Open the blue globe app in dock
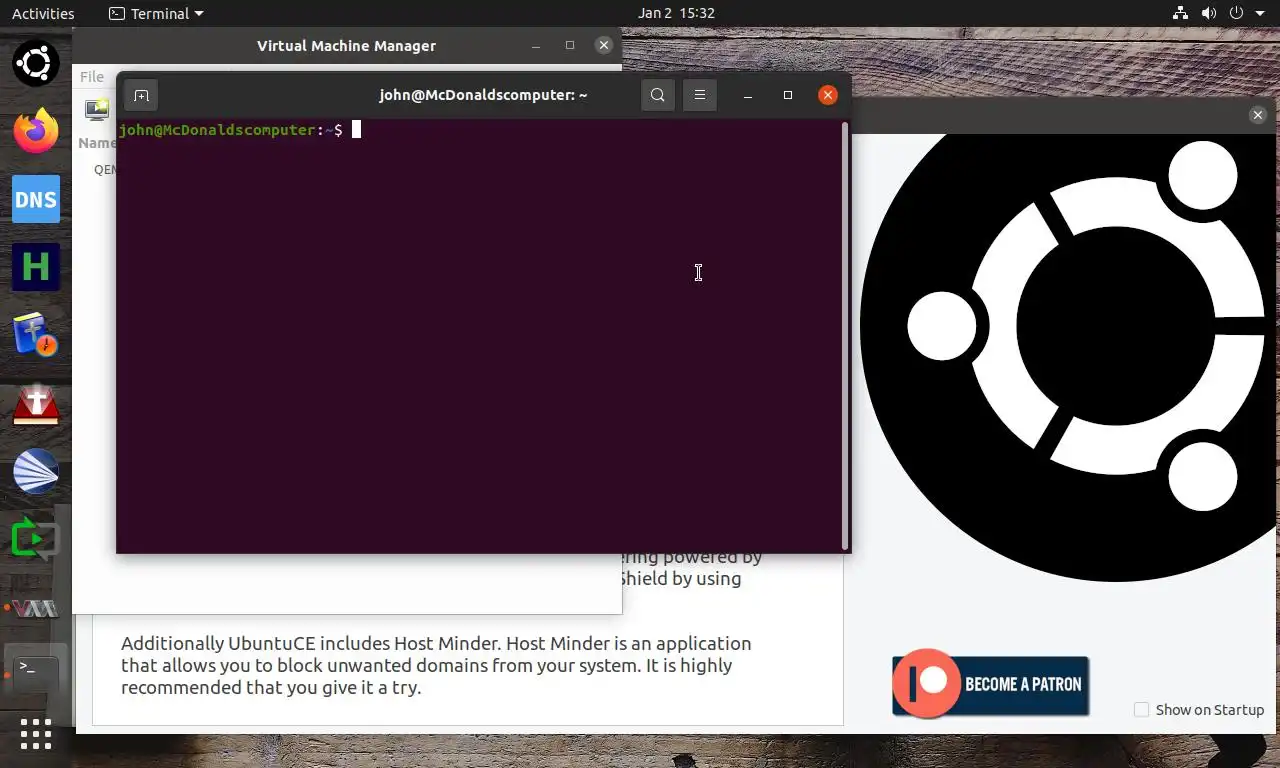Screen dimensions: 1280x768 coord(36,471)
